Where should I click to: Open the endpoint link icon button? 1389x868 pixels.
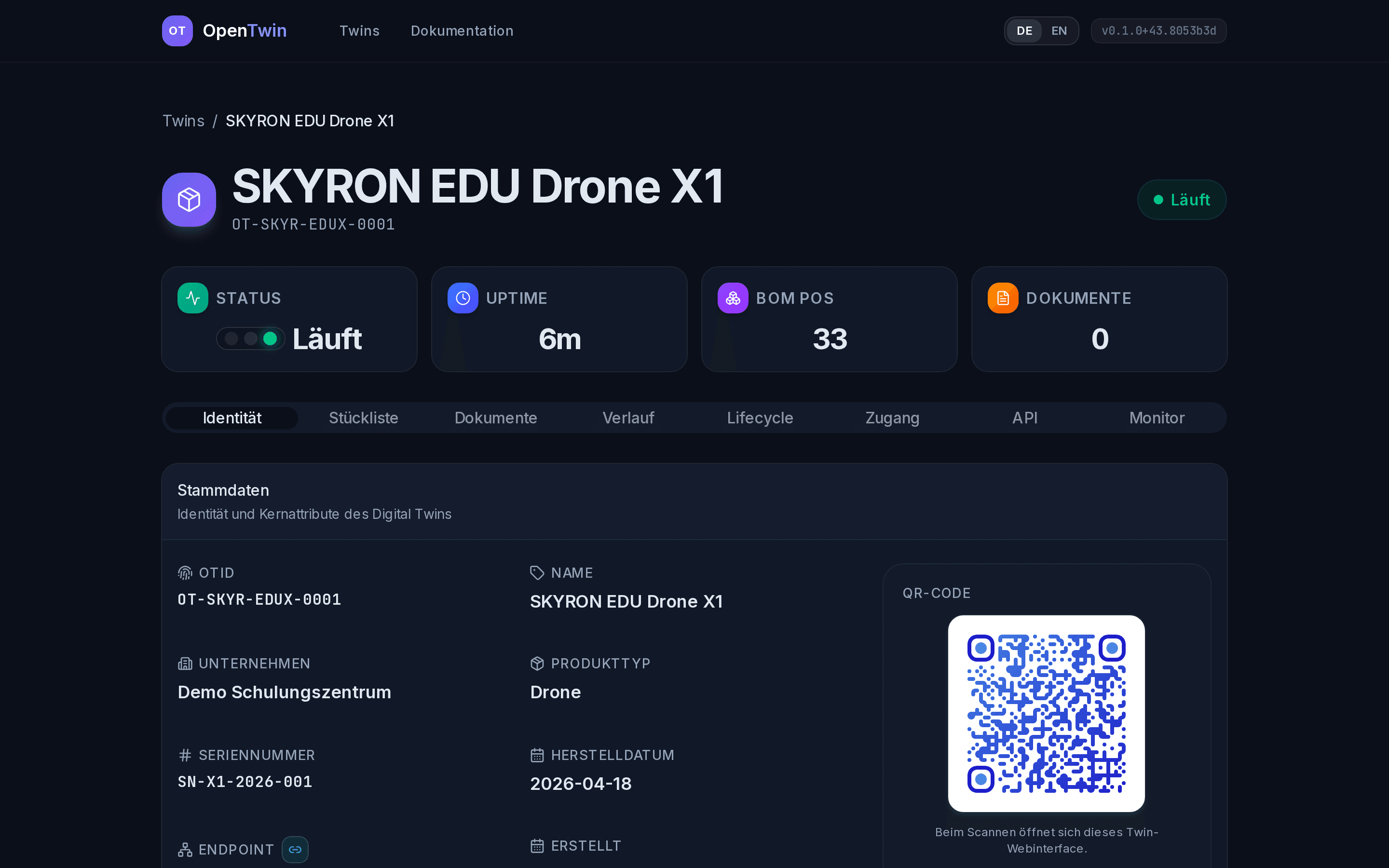click(295, 850)
